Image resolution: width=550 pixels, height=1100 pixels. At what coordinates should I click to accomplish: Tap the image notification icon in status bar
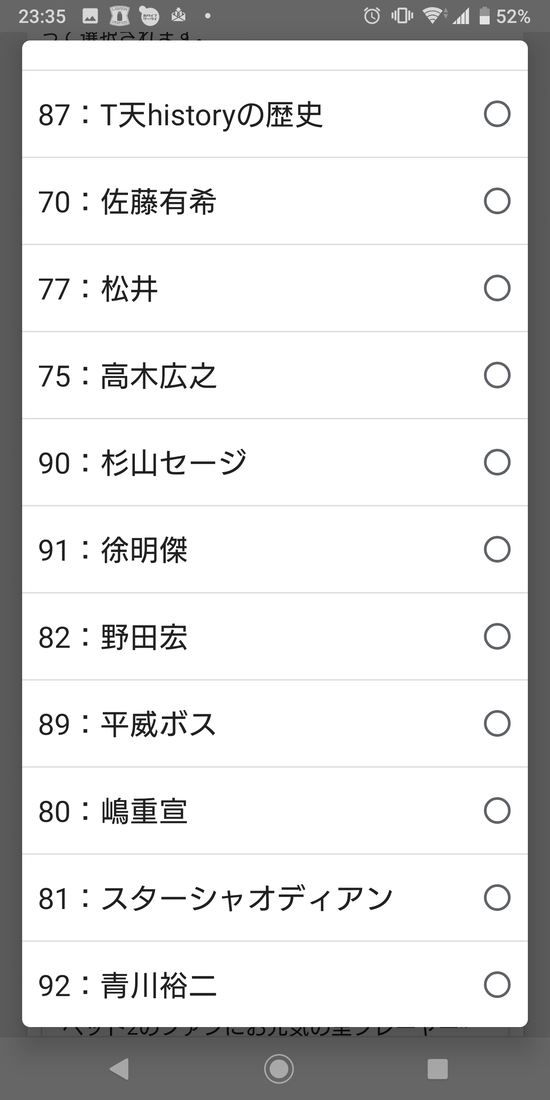90,16
